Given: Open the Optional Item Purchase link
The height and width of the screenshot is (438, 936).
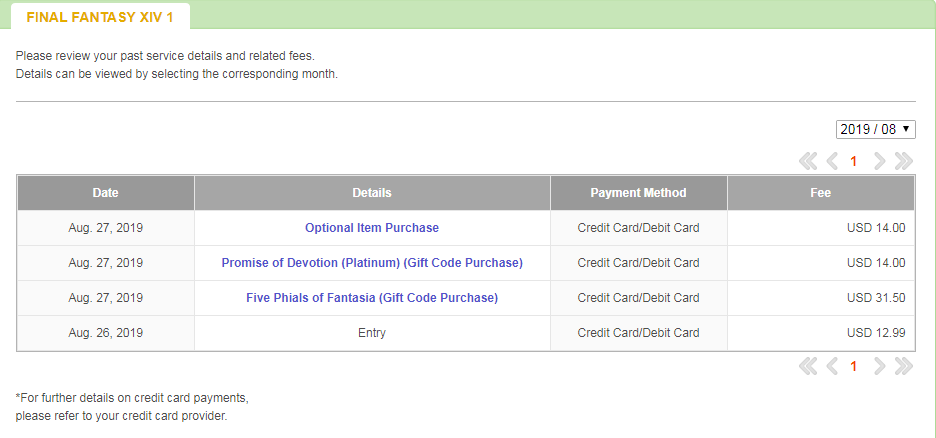Looking at the screenshot, I should coord(372,228).
